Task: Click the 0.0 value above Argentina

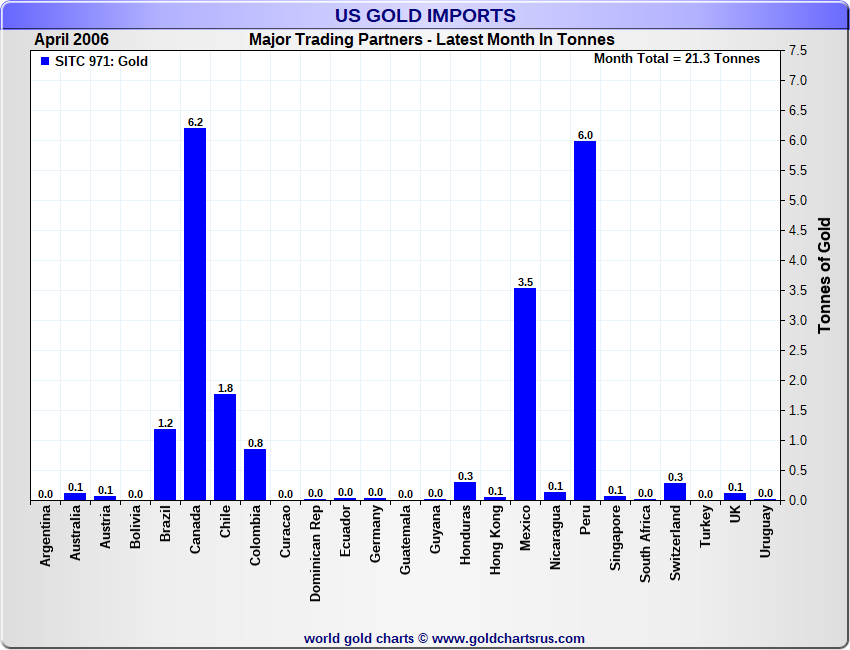Action: 45,494
